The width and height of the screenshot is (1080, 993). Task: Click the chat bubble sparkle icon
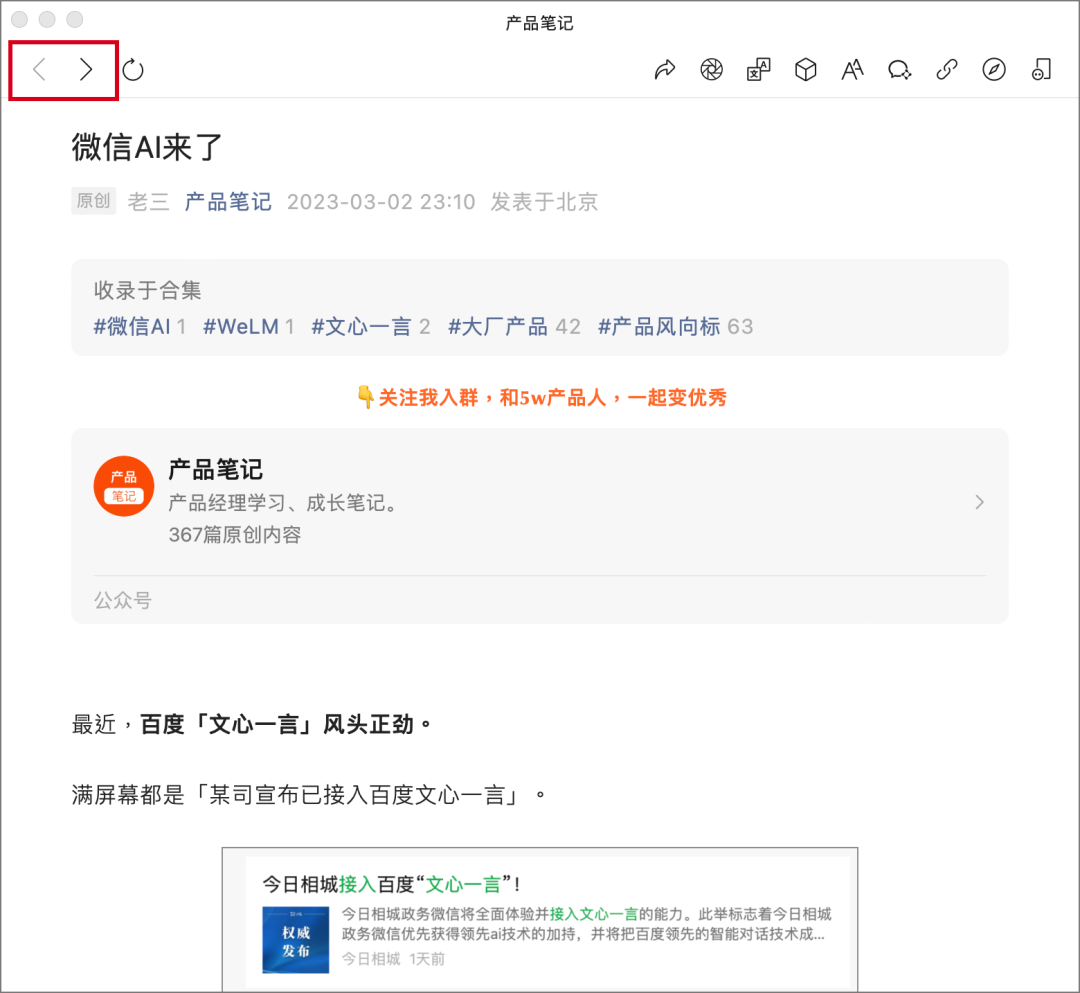900,70
